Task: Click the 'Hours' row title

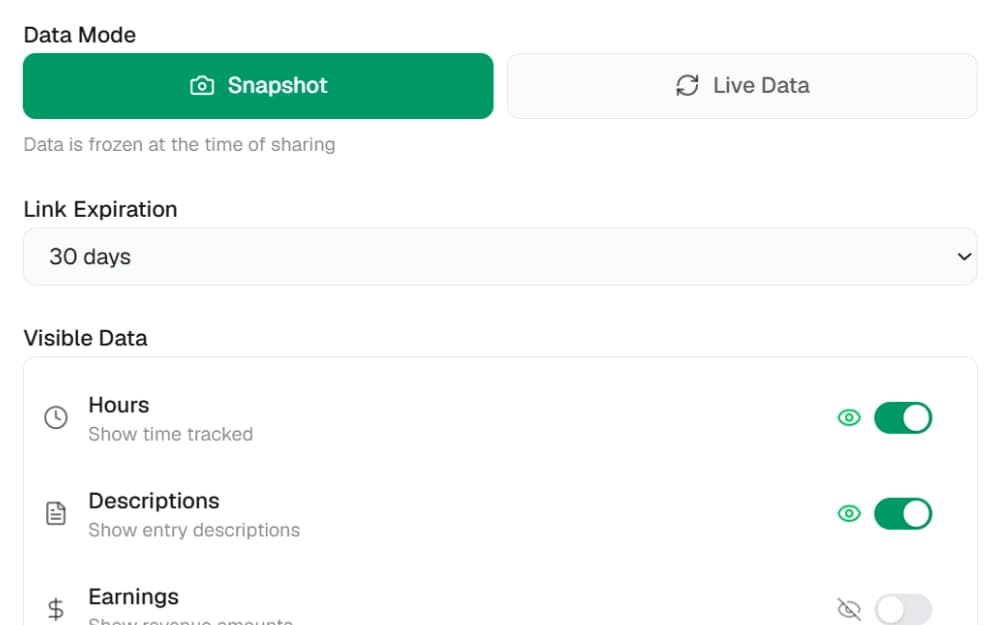Action: click(x=119, y=405)
